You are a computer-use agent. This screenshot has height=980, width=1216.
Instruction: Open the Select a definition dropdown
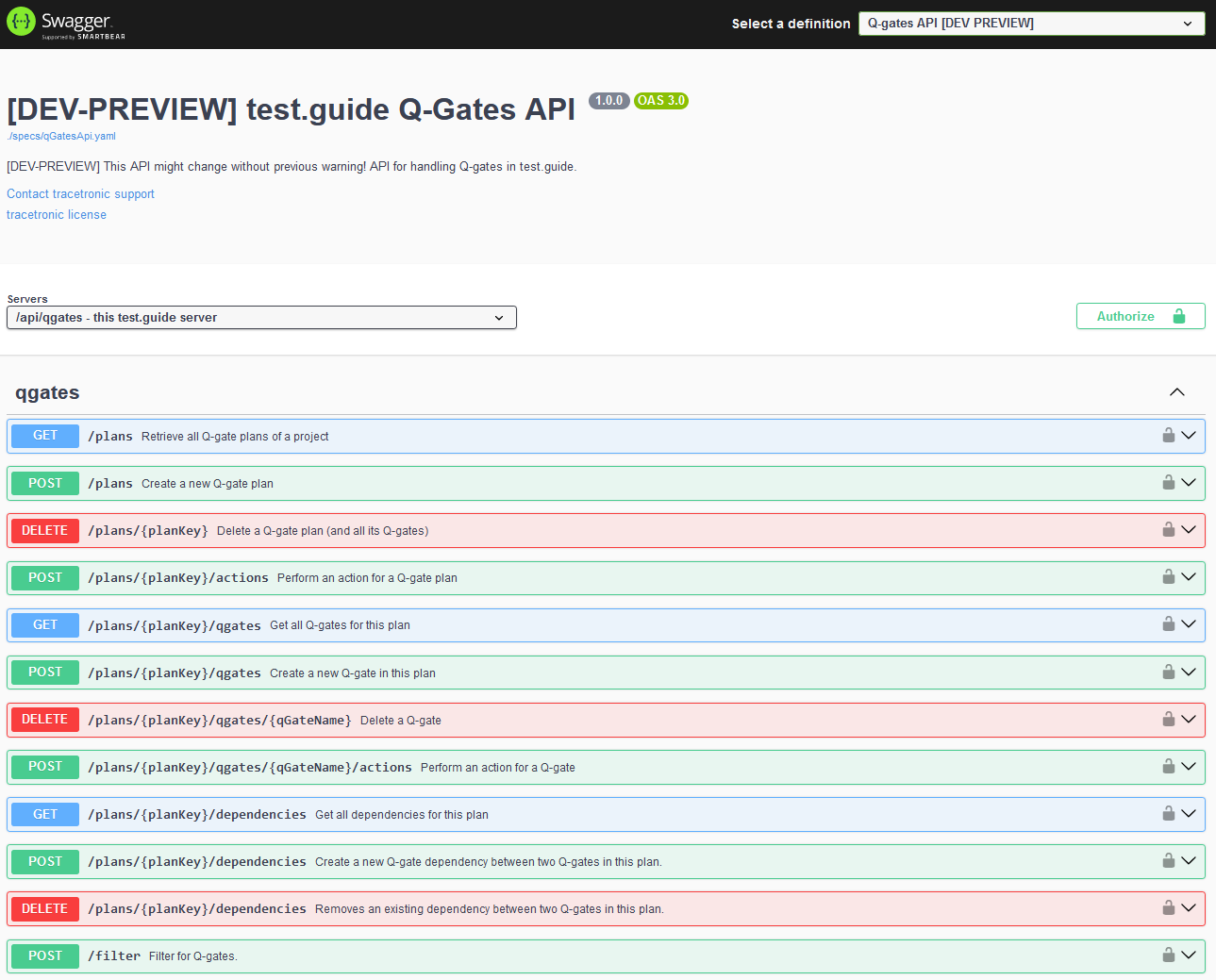click(x=1030, y=24)
